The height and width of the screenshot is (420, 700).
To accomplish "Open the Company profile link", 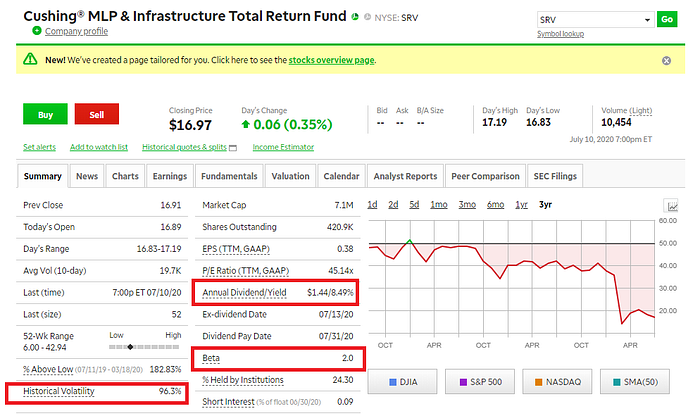I will [76, 31].
